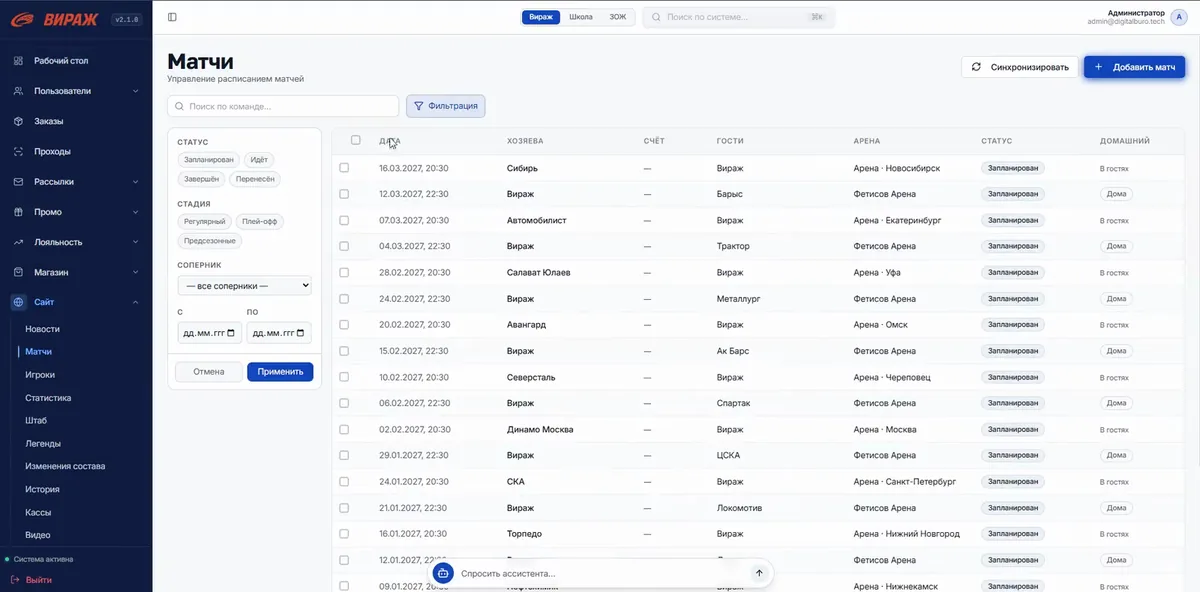The image size is (1200, 592).
Task: Click the Синхронизировать button
Action: pyautogui.click(x=1021, y=67)
